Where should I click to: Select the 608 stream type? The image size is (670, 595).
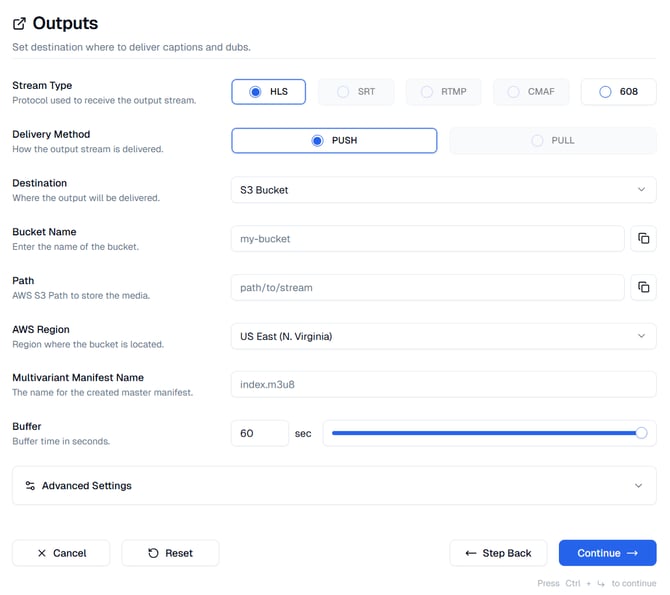[x=618, y=92]
